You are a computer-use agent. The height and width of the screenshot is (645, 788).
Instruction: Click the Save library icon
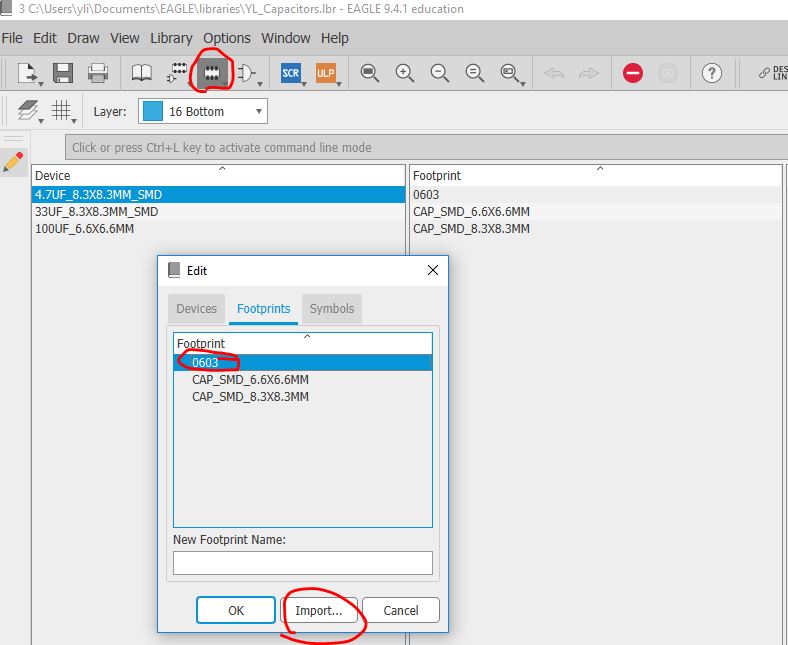coord(63,73)
